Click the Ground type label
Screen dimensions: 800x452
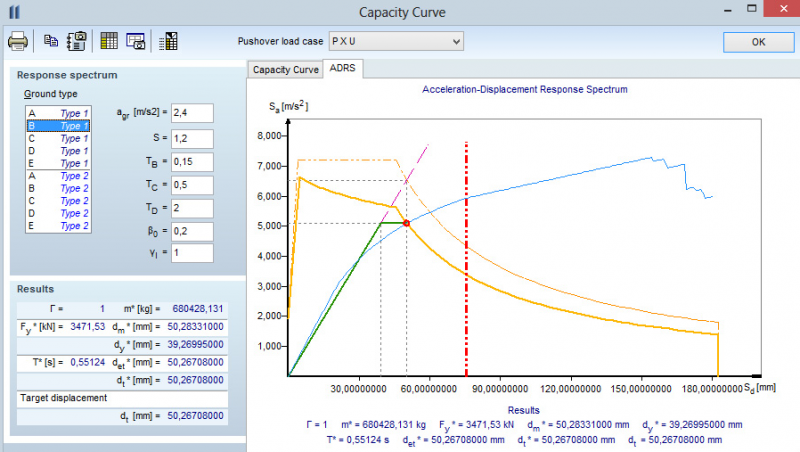(51, 94)
